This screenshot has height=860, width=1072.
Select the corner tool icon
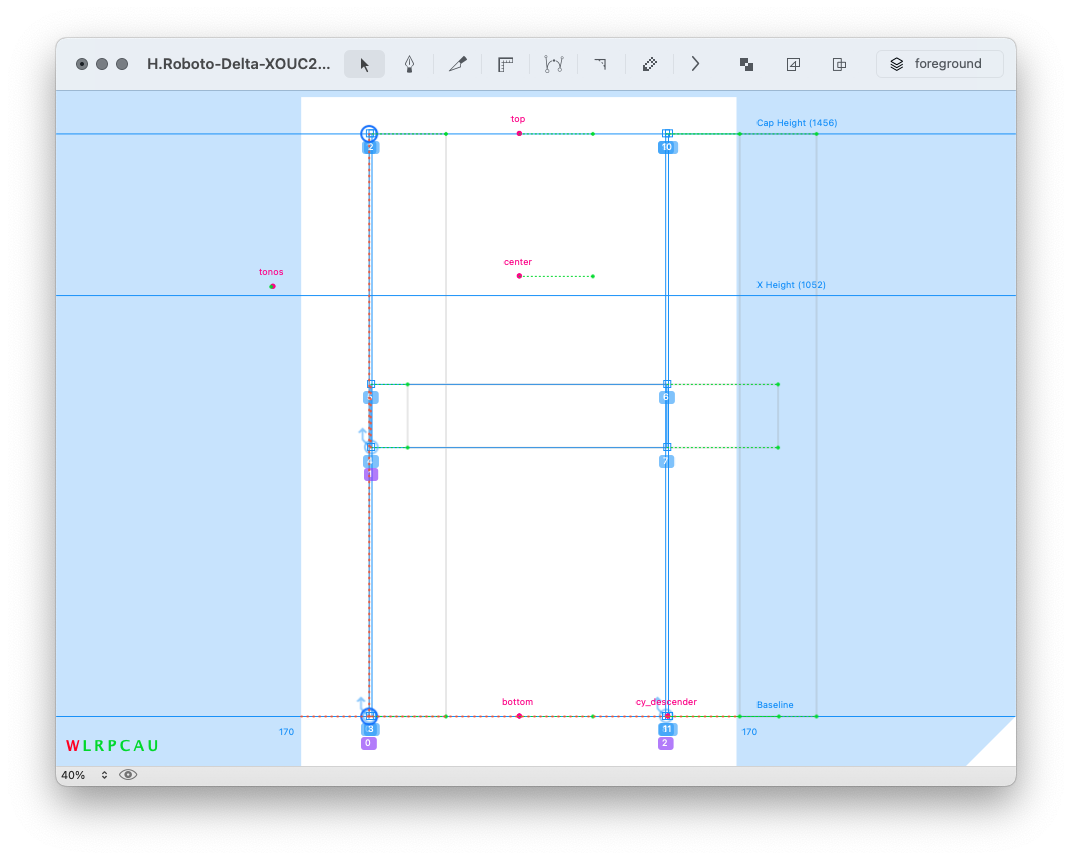[600, 64]
